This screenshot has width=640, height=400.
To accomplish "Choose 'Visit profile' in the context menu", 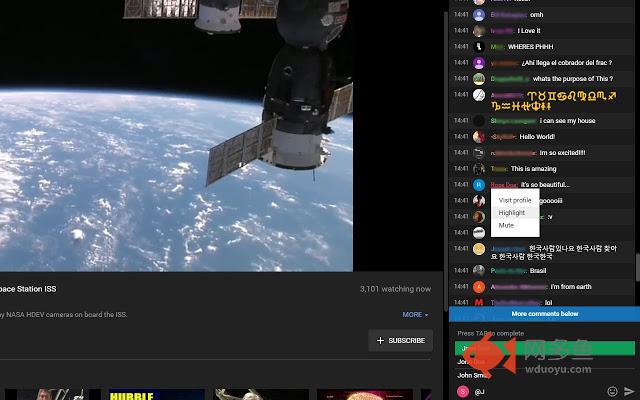I will (515, 200).
